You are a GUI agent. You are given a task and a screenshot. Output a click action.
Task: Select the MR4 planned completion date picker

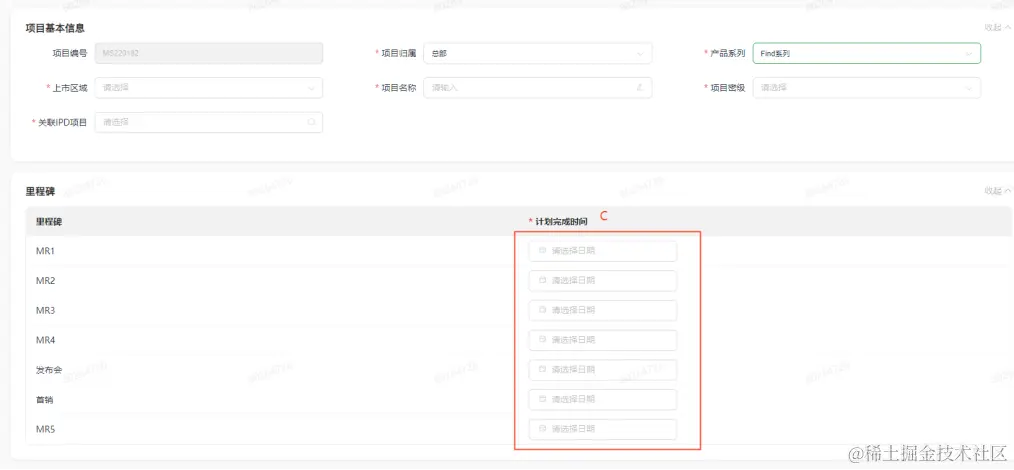pyautogui.click(x=603, y=340)
